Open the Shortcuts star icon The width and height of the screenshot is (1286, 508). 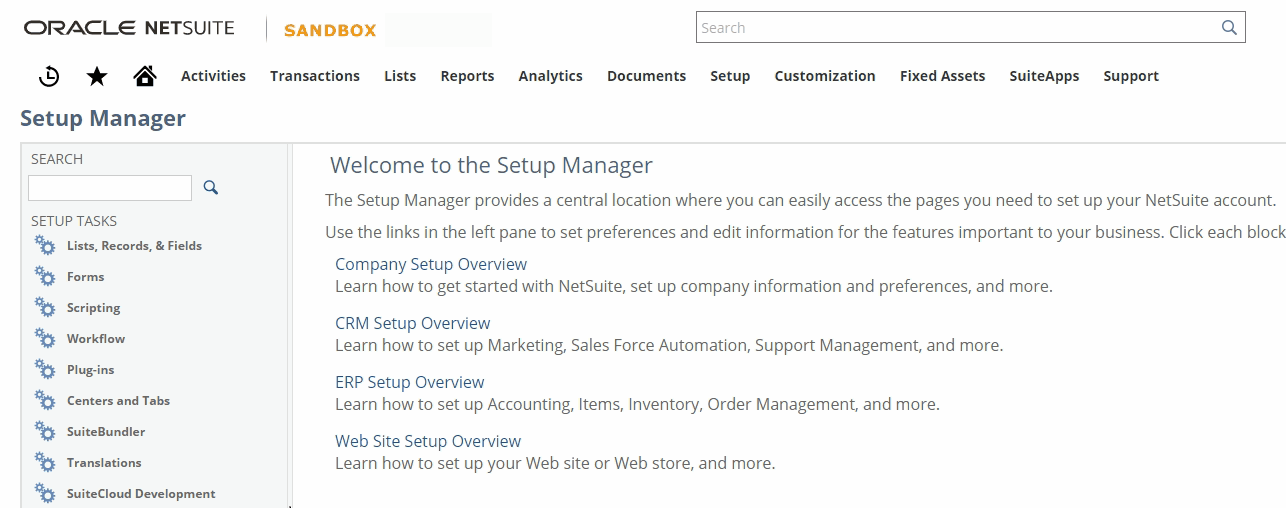[x=97, y=76]
